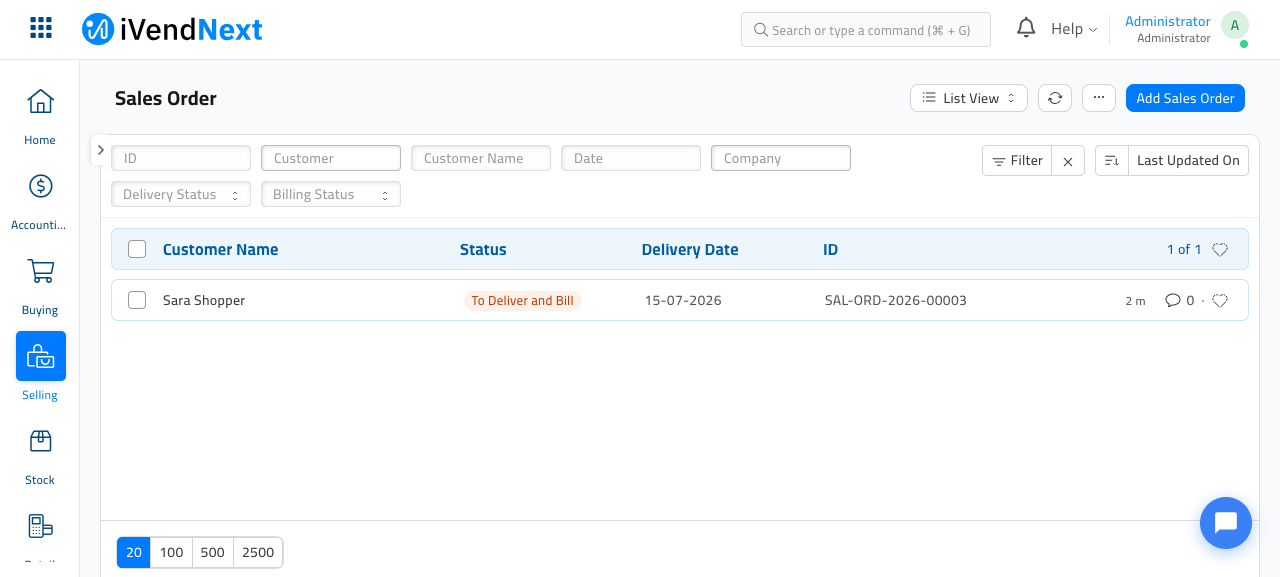Open Sara Shopper sales order
Viewport: 1280px width, 577px height.
click(204, 300)
